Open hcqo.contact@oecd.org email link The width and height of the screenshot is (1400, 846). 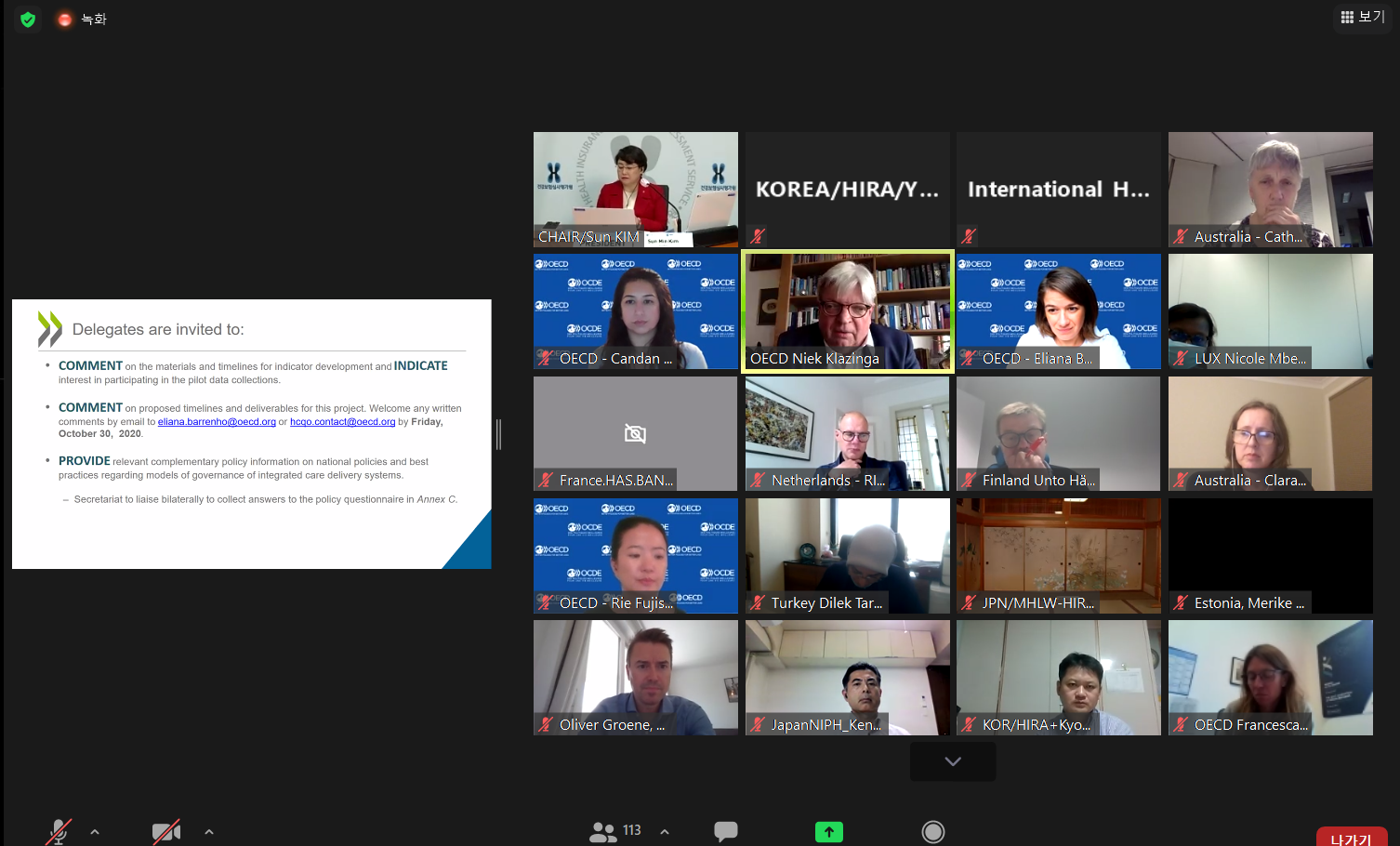(x=342, y=422)
